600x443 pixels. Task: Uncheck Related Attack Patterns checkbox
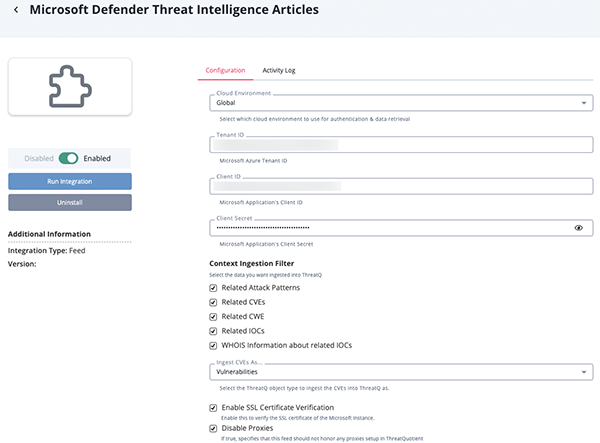coord(213,288)
